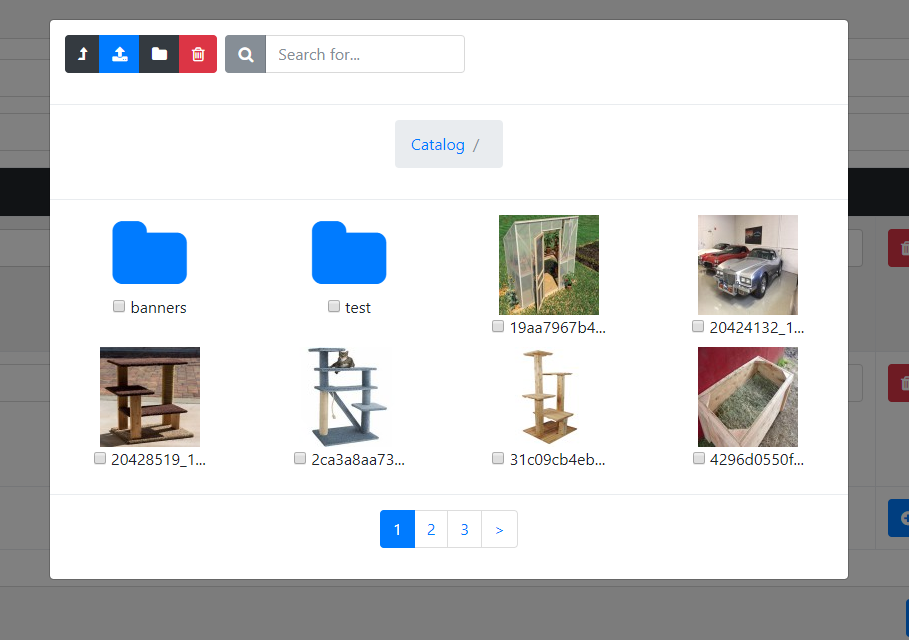Viewport: 909px width, 640px height.
Task: Select the blue cat tree thumbnail
Action: (x=349, y=397)
